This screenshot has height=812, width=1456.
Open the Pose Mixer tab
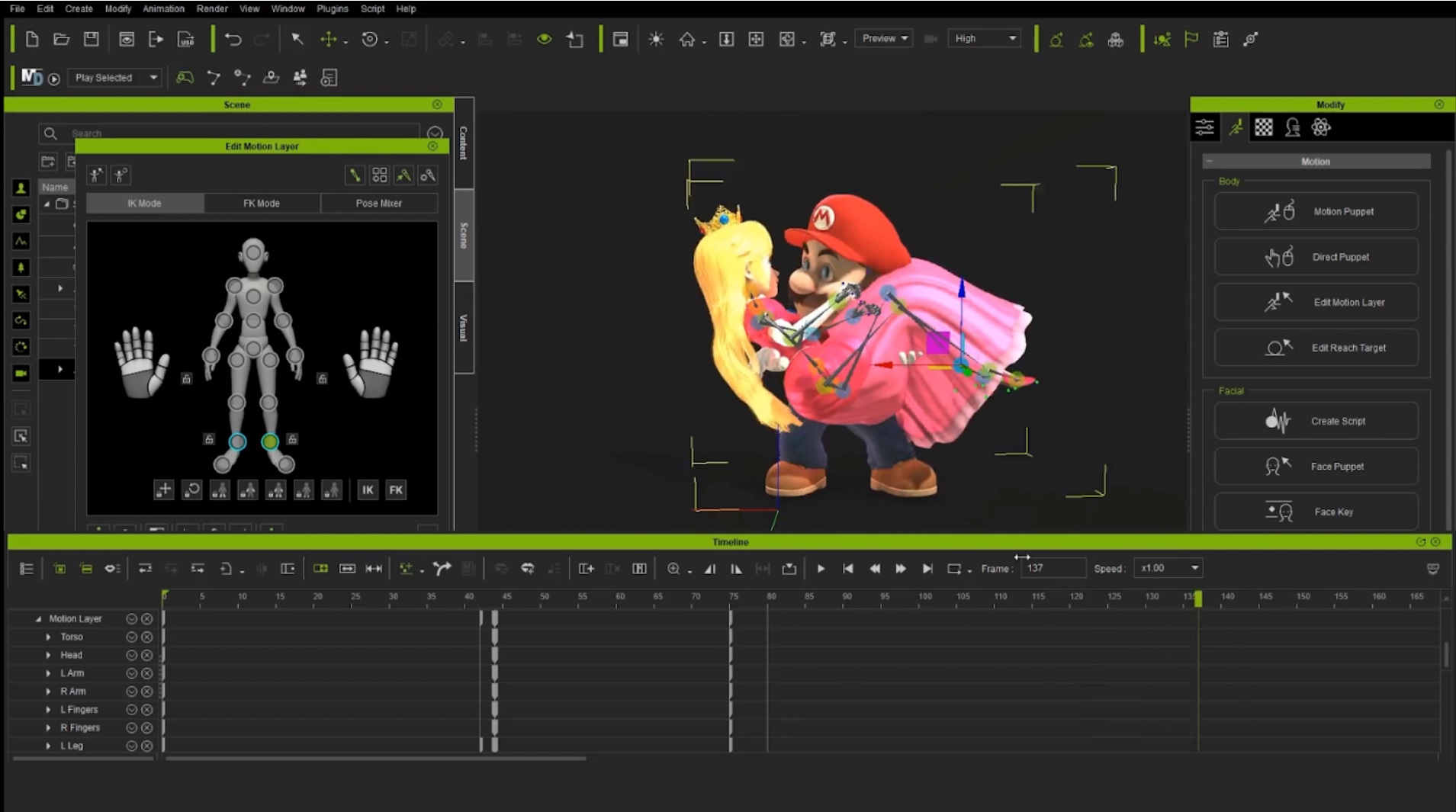[379, 204]
